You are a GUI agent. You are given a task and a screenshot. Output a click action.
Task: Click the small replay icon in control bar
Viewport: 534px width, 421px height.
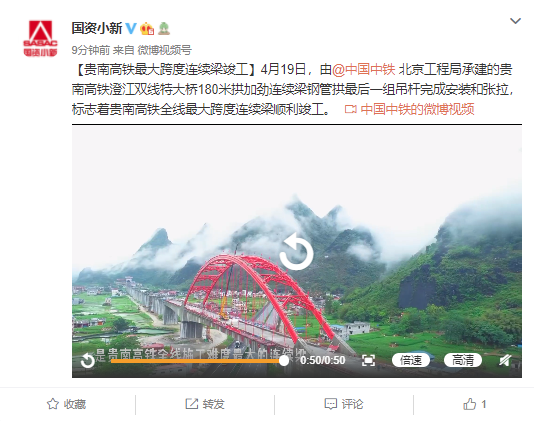click(x=88, y=360)
